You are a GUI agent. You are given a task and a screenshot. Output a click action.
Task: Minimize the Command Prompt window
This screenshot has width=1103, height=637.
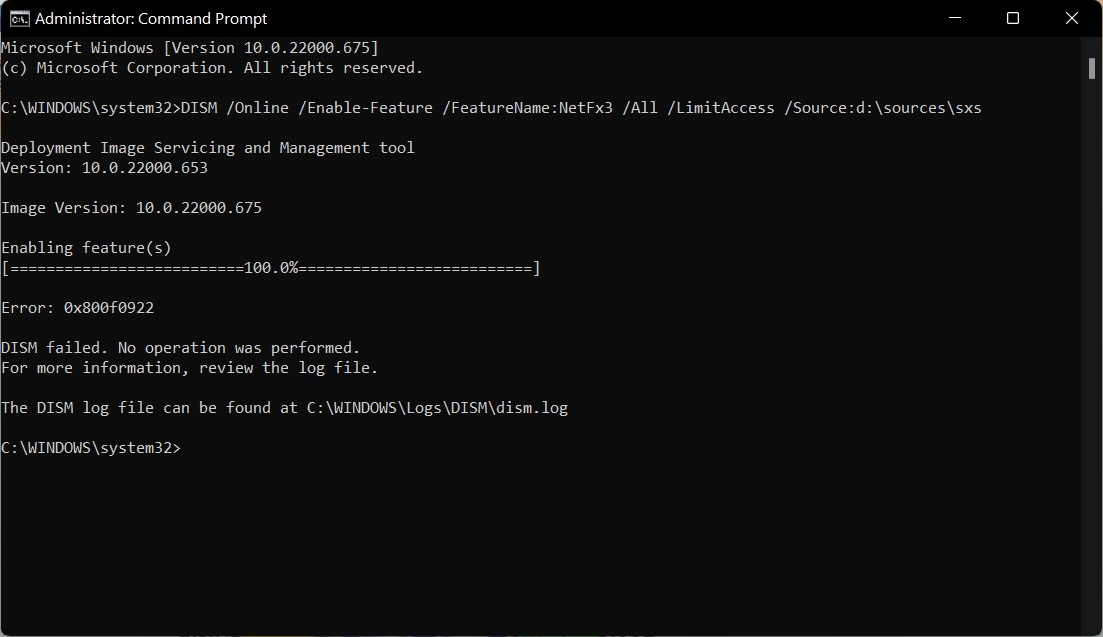tap(953, 18)
